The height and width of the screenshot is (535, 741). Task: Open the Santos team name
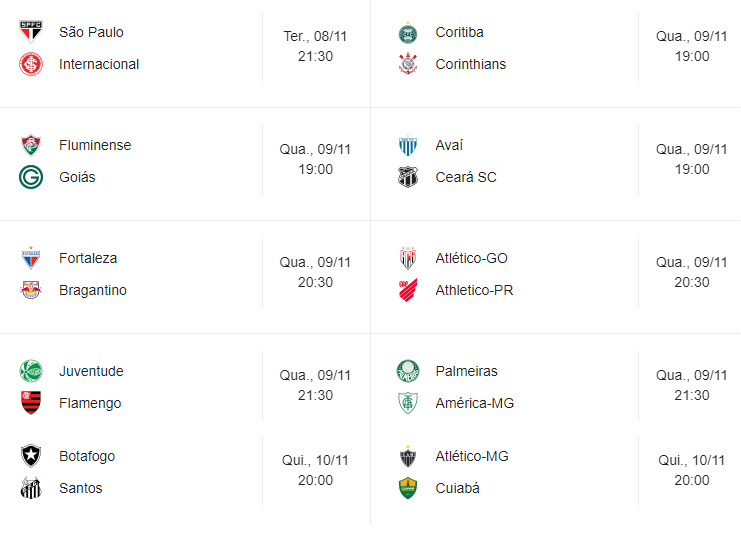click(x=80, y=488)
